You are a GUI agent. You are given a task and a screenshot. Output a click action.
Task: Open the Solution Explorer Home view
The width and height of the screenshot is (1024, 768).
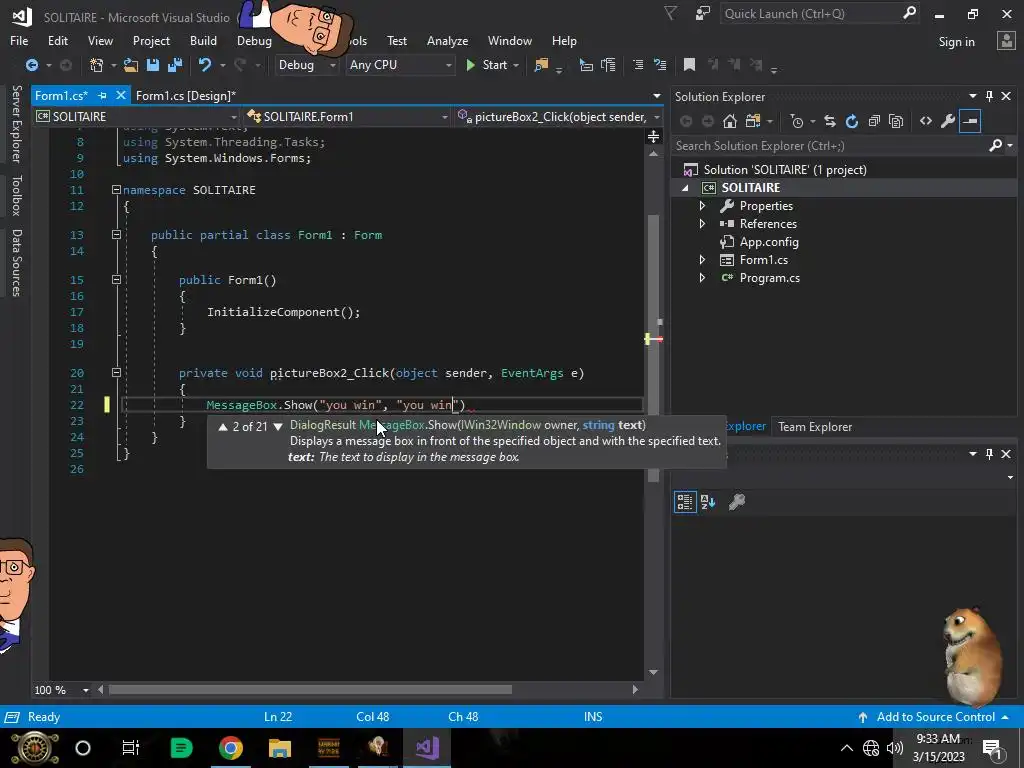pos(729,121)
